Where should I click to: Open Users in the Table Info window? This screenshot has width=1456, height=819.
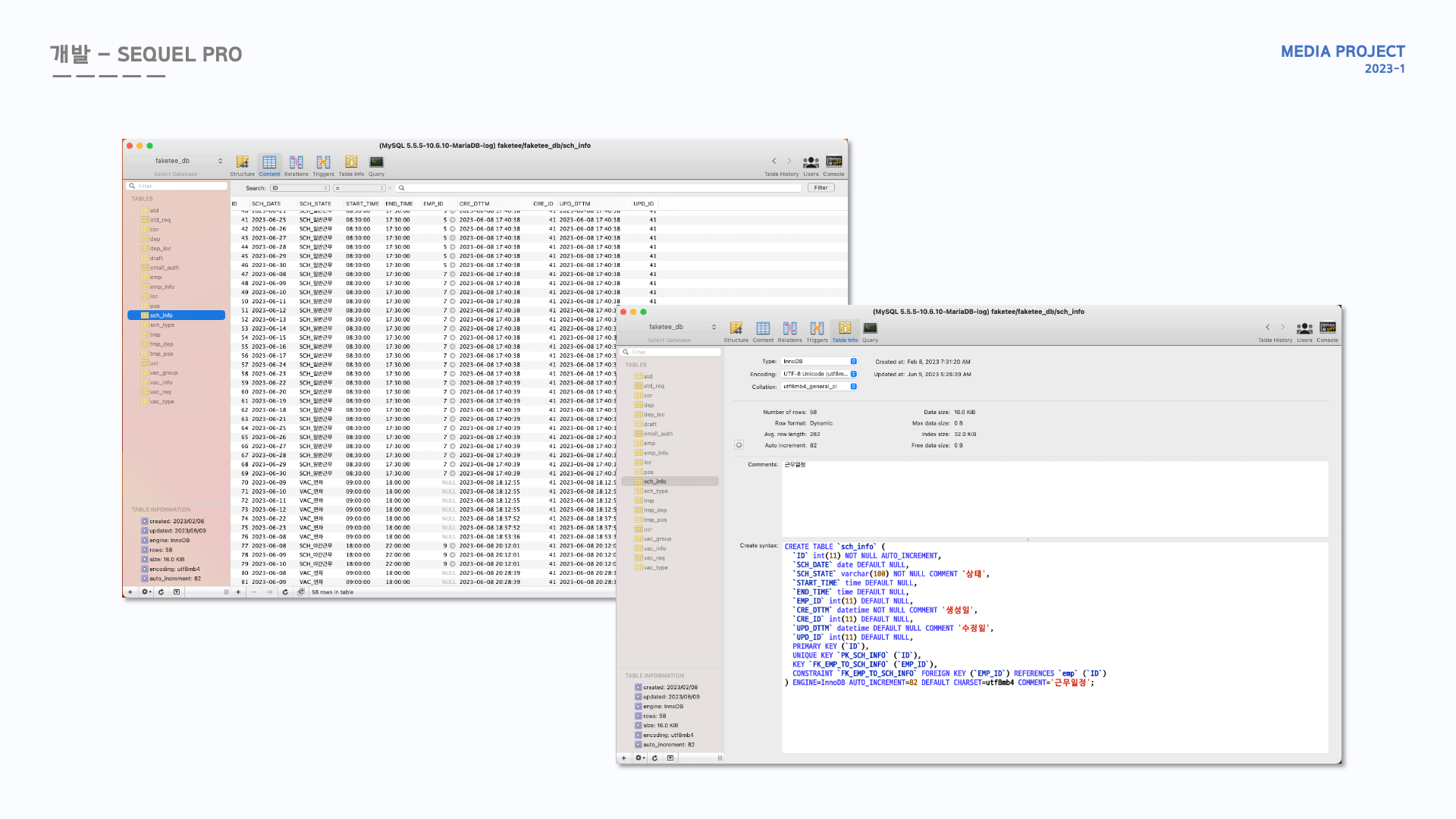click(x=1304, y=328)
